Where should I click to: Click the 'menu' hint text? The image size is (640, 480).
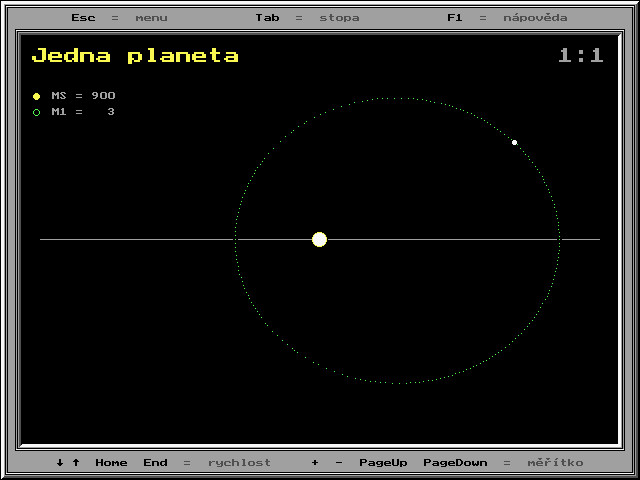pyautogui.click(x=151, y=18)
